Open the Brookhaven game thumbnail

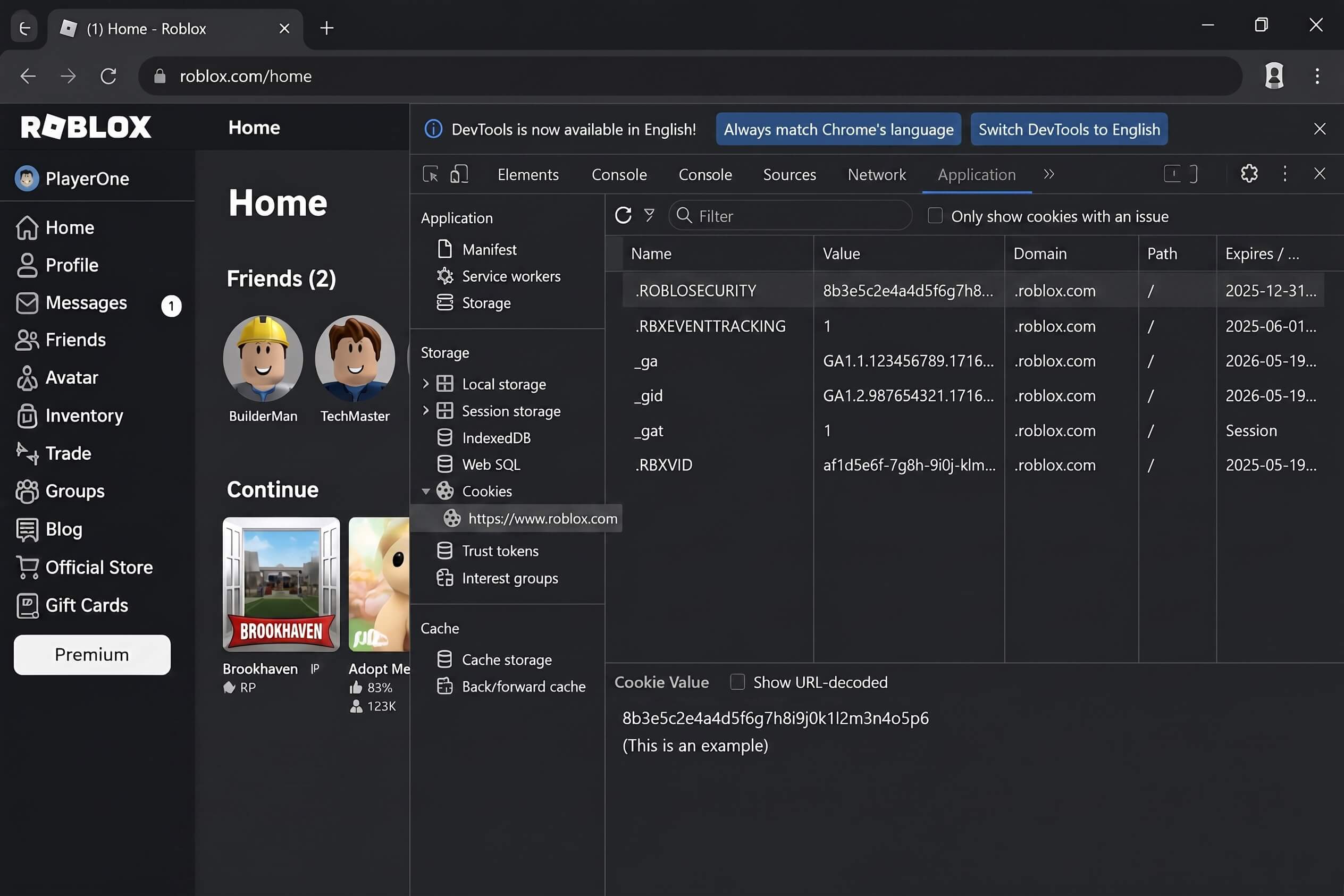[281, 584]
